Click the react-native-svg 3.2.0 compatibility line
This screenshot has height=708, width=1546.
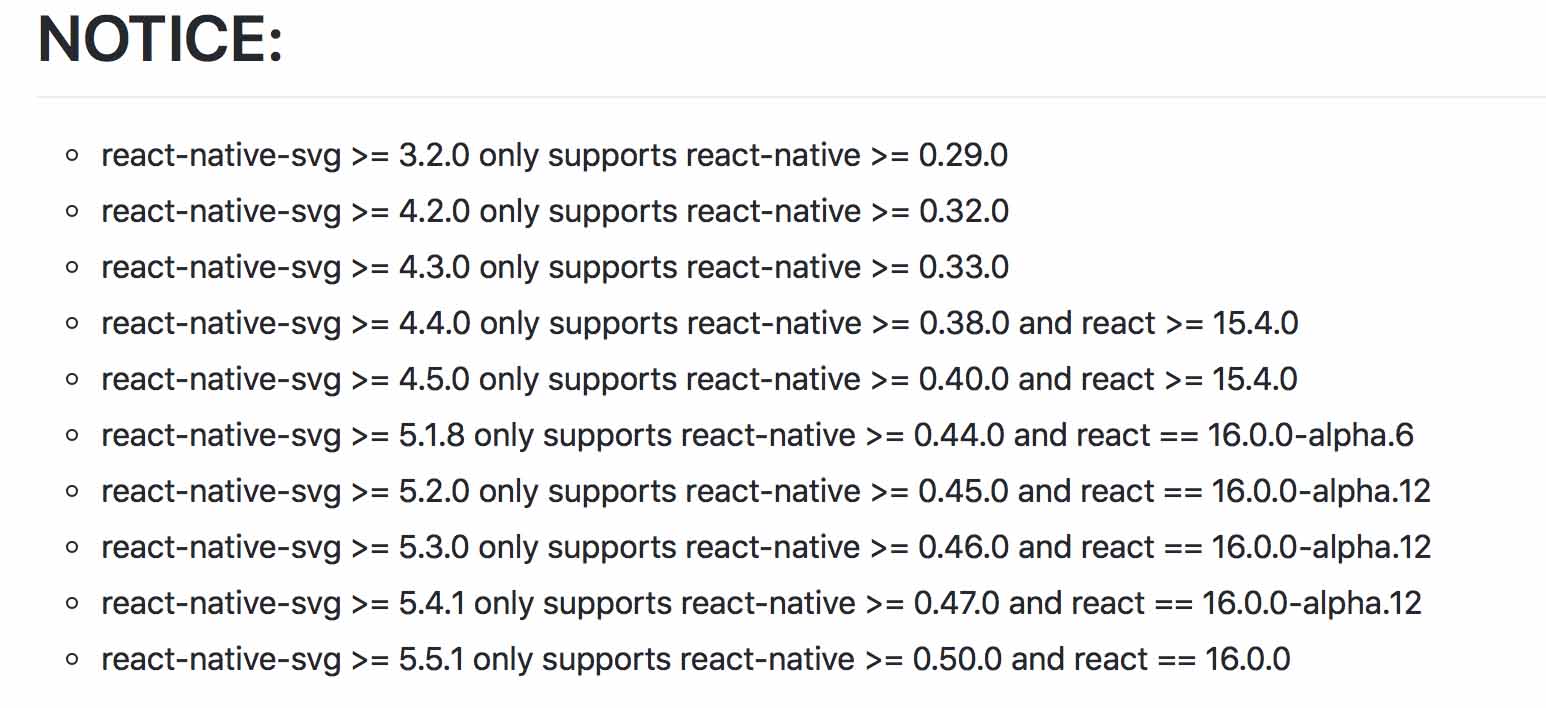click(x=555, y=156)
